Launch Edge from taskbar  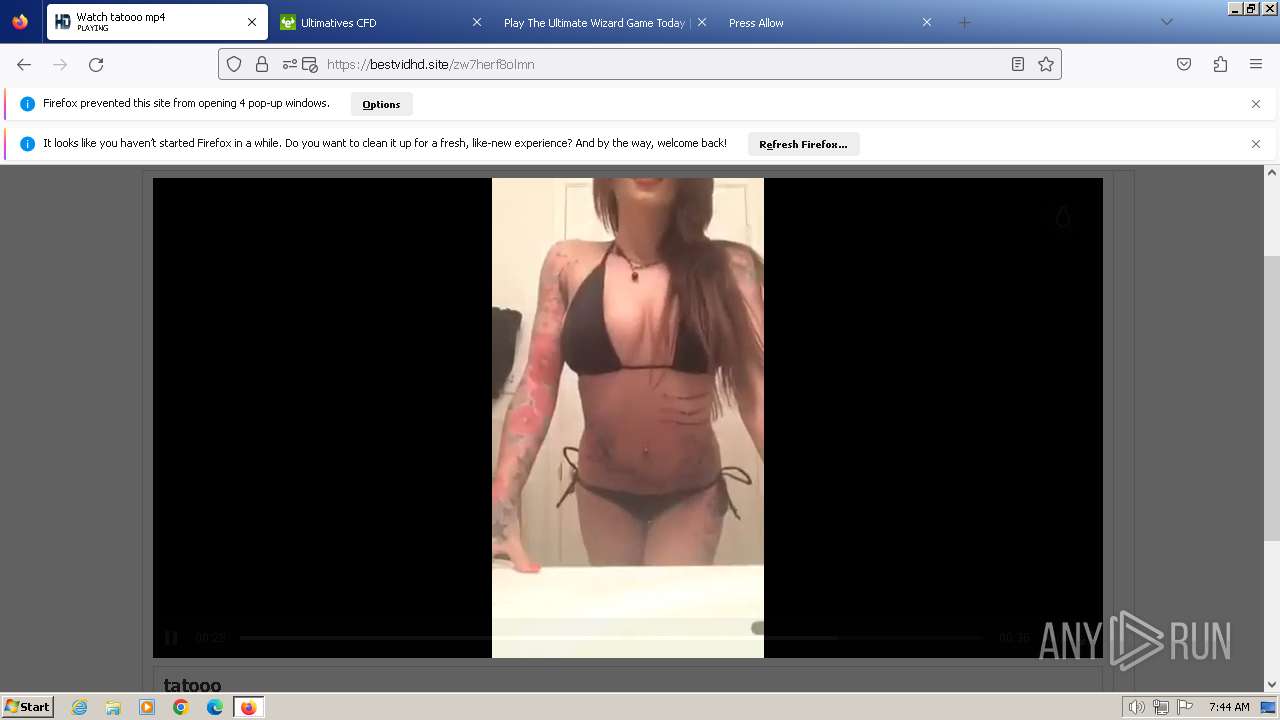point(215,707)
